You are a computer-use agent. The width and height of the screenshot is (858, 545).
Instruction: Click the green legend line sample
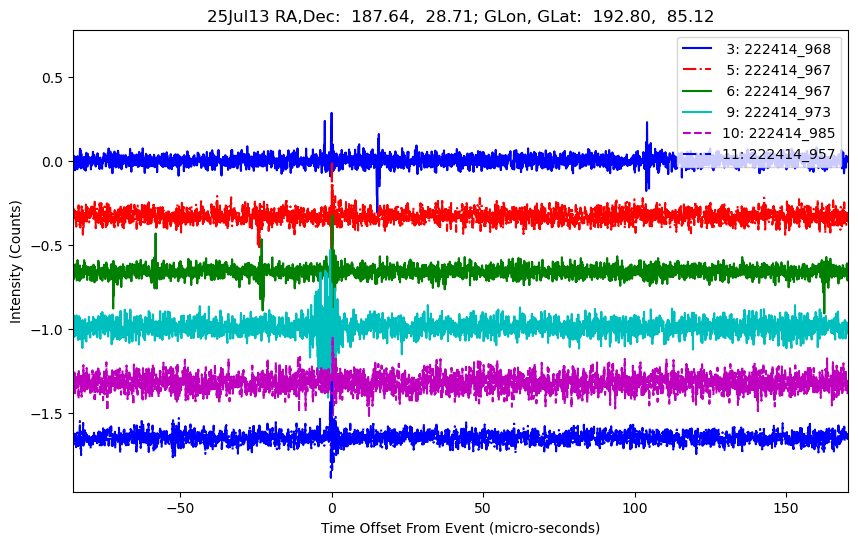[x=697, y=91]
